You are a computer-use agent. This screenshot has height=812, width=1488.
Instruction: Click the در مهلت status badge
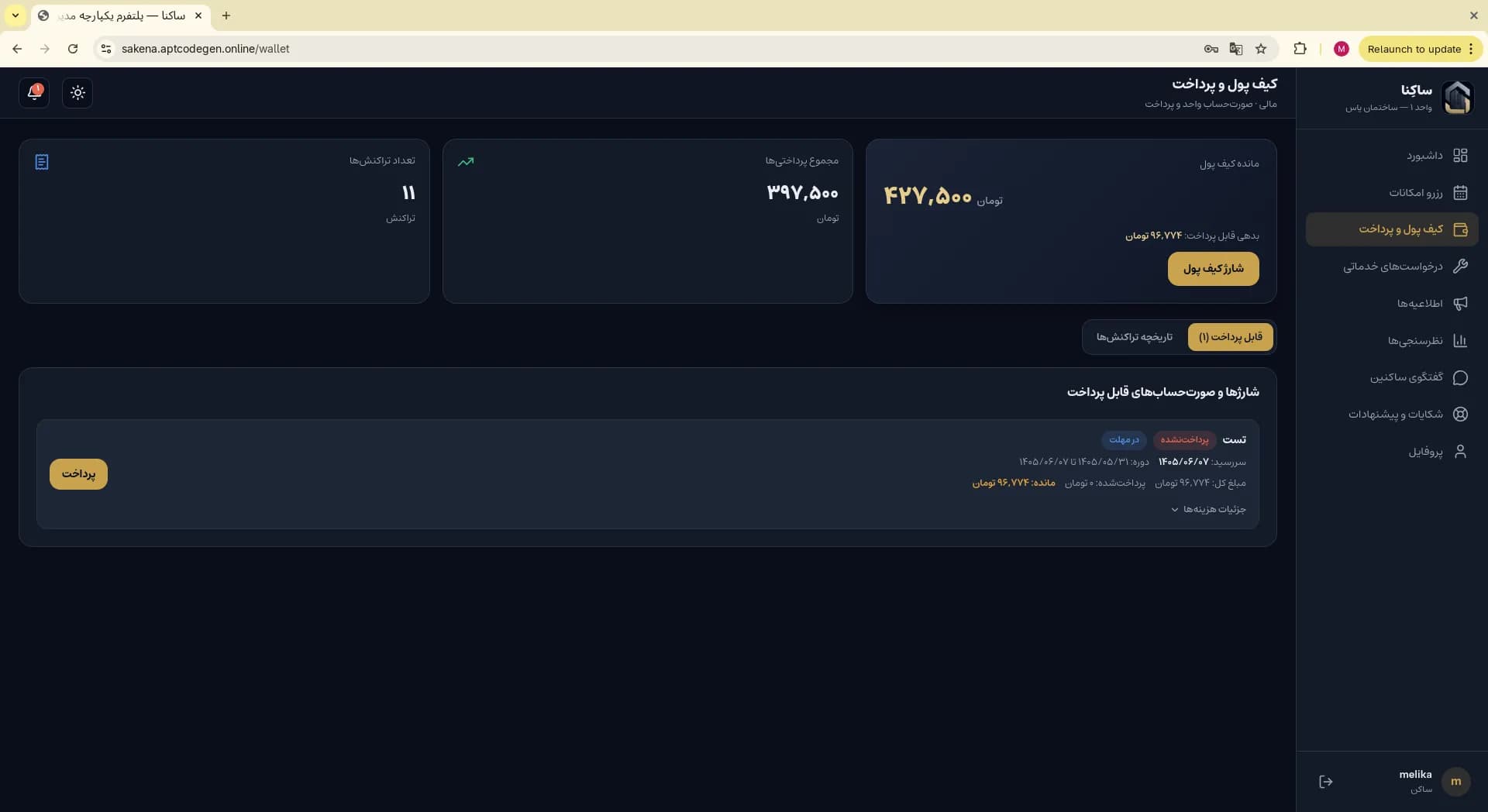pos(1124,440)
